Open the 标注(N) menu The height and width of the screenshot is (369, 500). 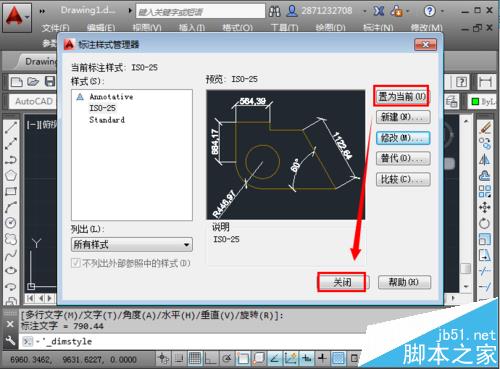(x=378, y=27)
